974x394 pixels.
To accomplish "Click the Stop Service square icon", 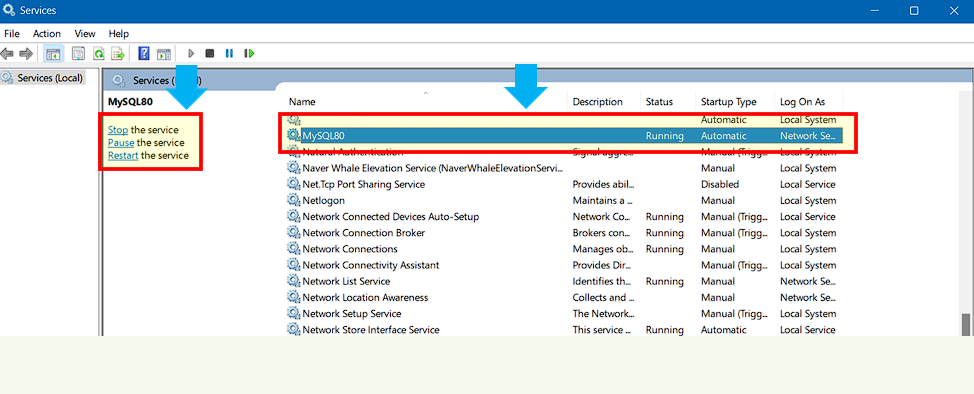I will pos(210,54).
